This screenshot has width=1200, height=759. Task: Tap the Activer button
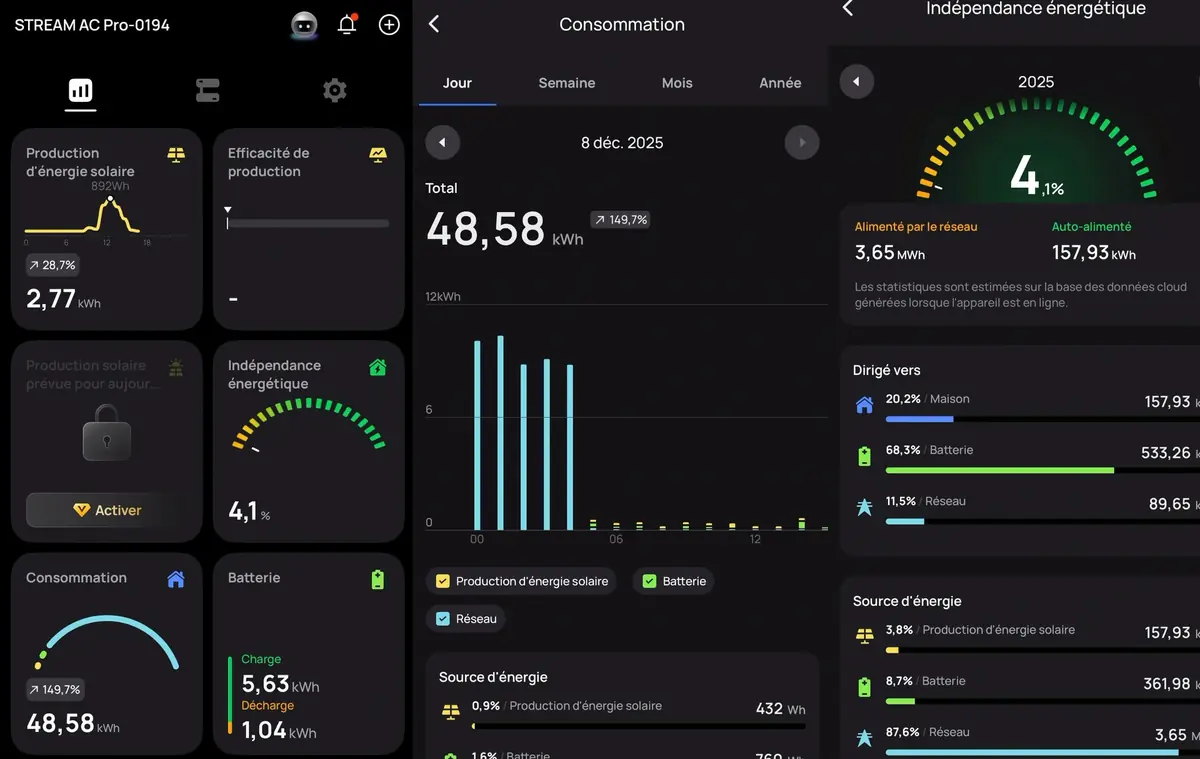[105, 510]
